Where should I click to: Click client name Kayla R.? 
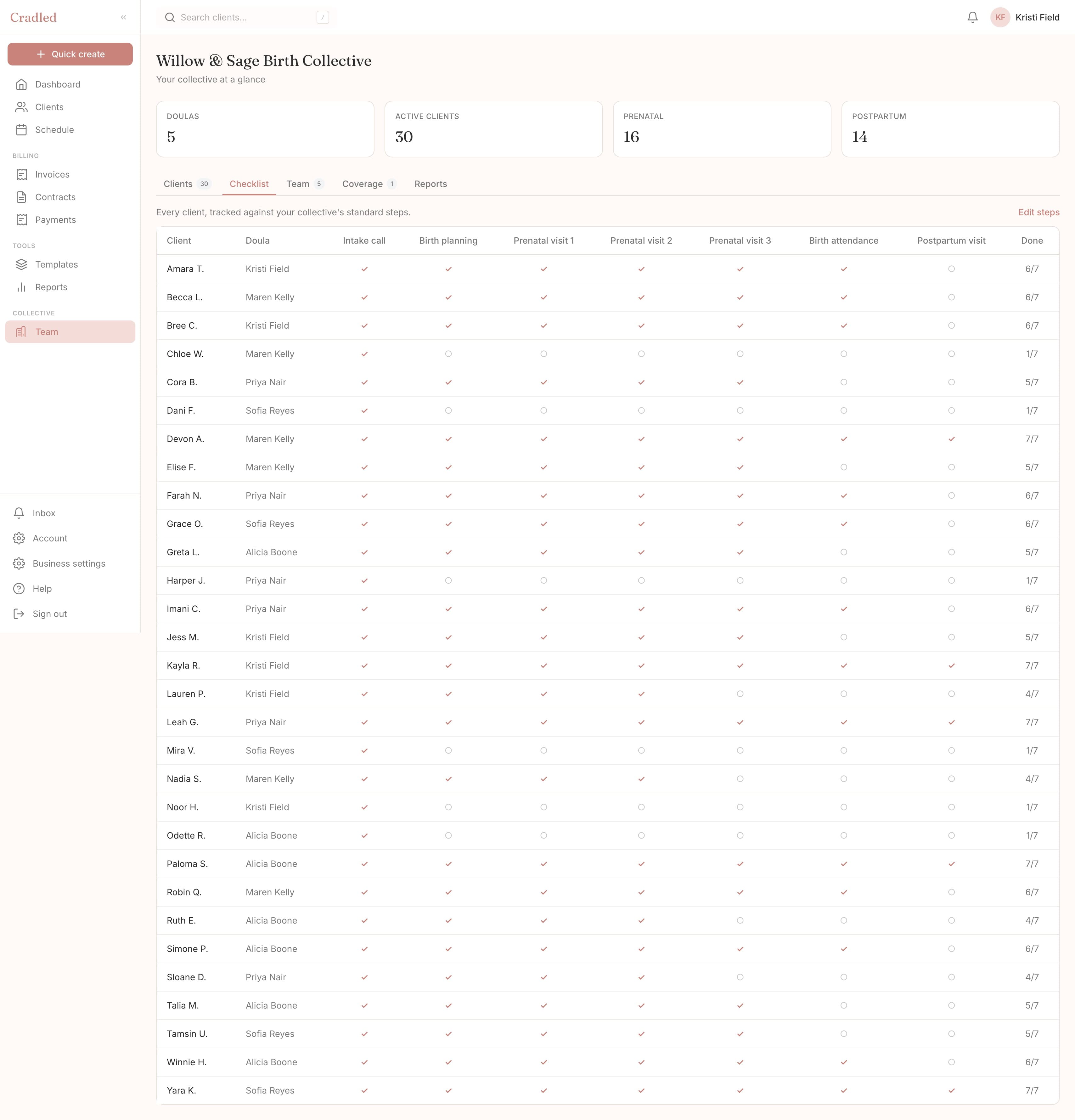tap(183, 666)
